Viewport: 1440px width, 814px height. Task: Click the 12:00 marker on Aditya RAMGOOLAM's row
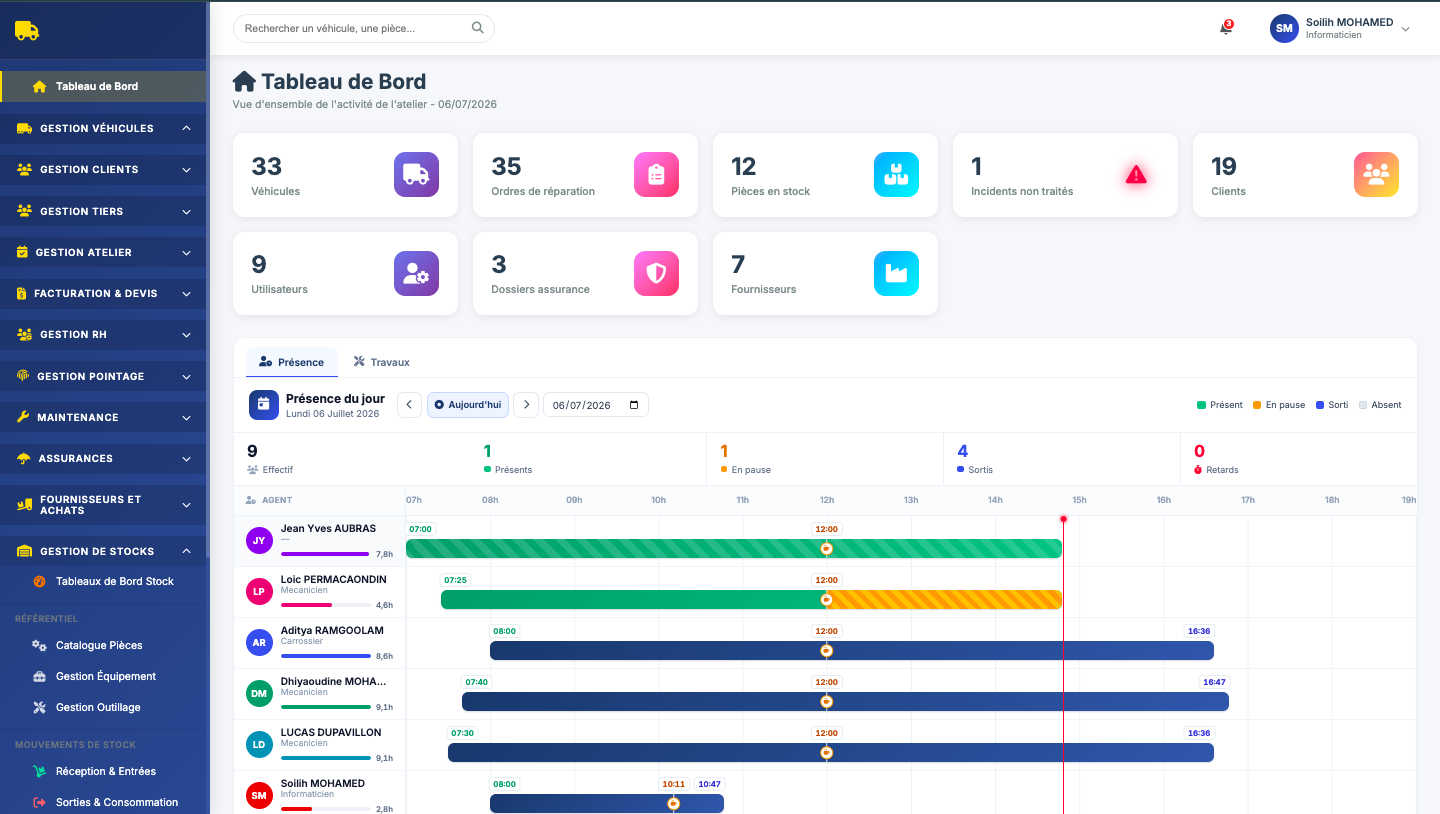[x=826, y=631]
